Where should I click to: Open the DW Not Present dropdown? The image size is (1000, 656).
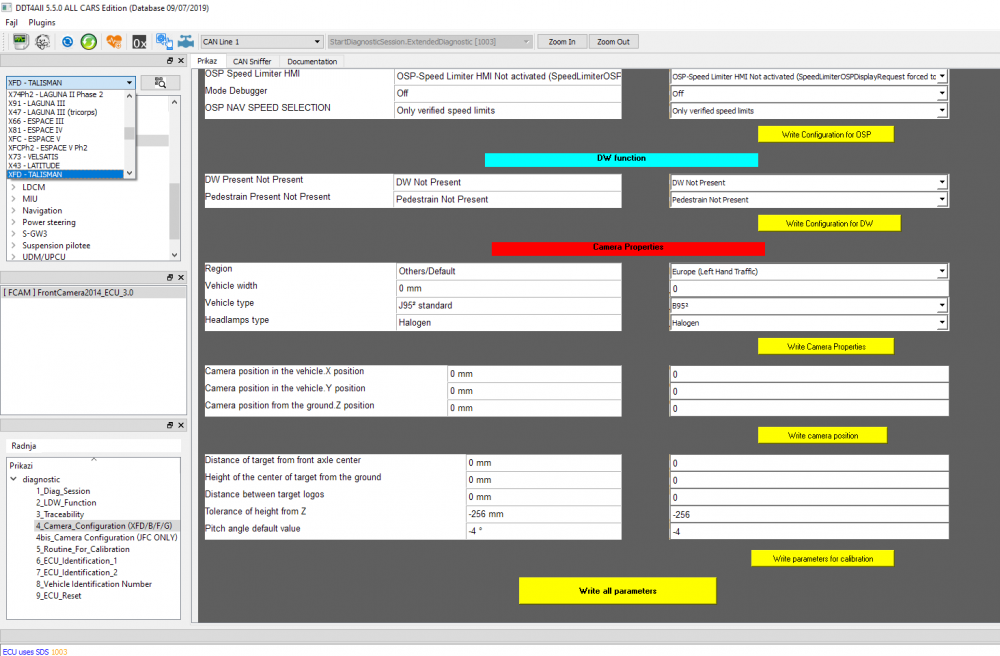point(809,182)
